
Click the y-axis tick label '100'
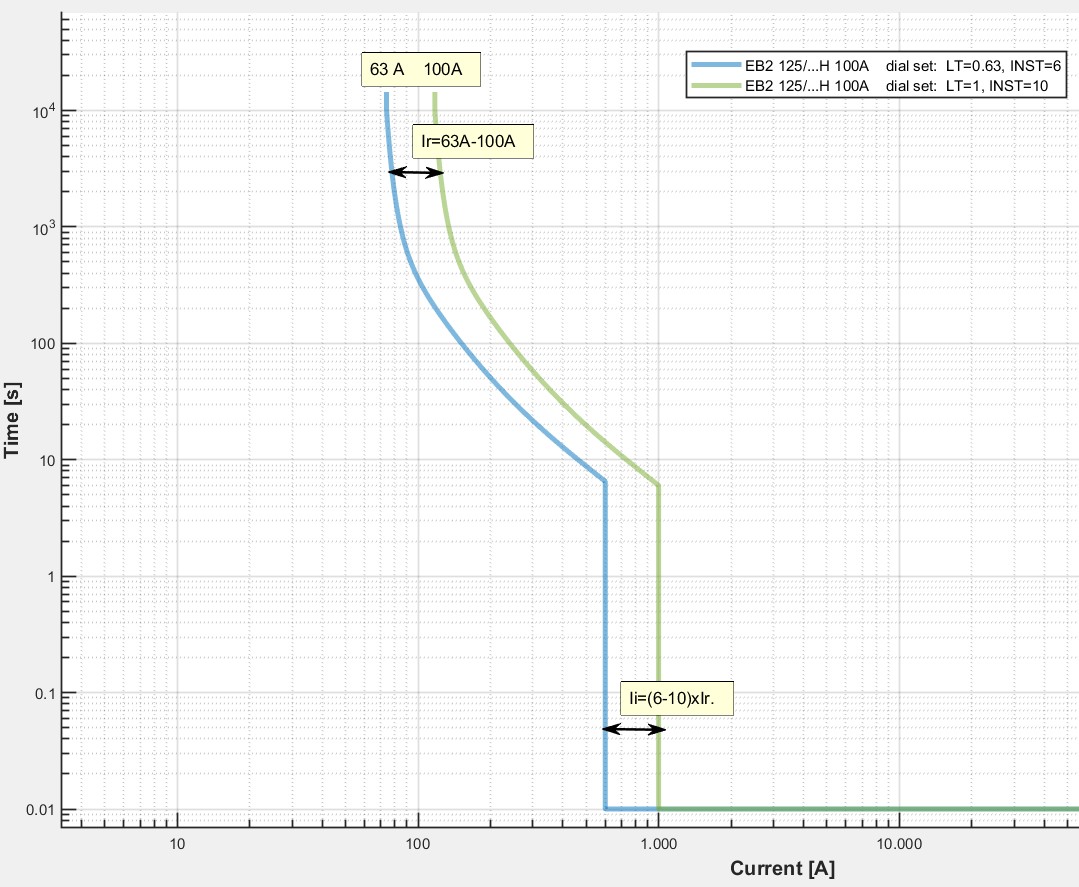click(x=43, y=344)
